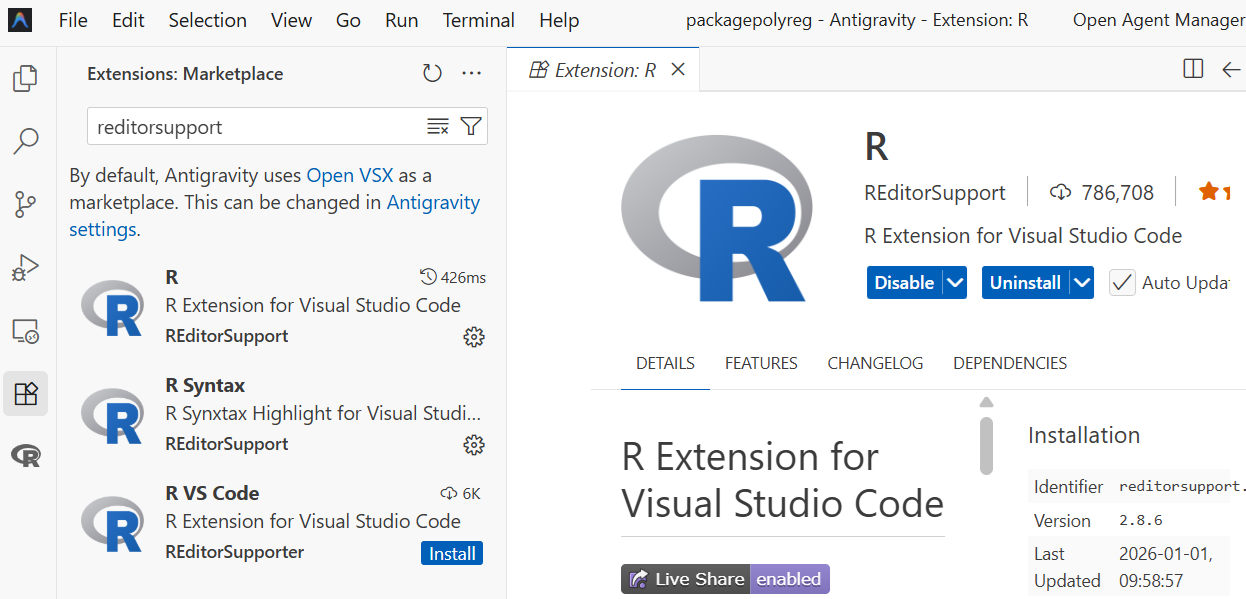Click the details pane scrollbar thumb
The image size is (1246, 599).
[x=986, y=444]
